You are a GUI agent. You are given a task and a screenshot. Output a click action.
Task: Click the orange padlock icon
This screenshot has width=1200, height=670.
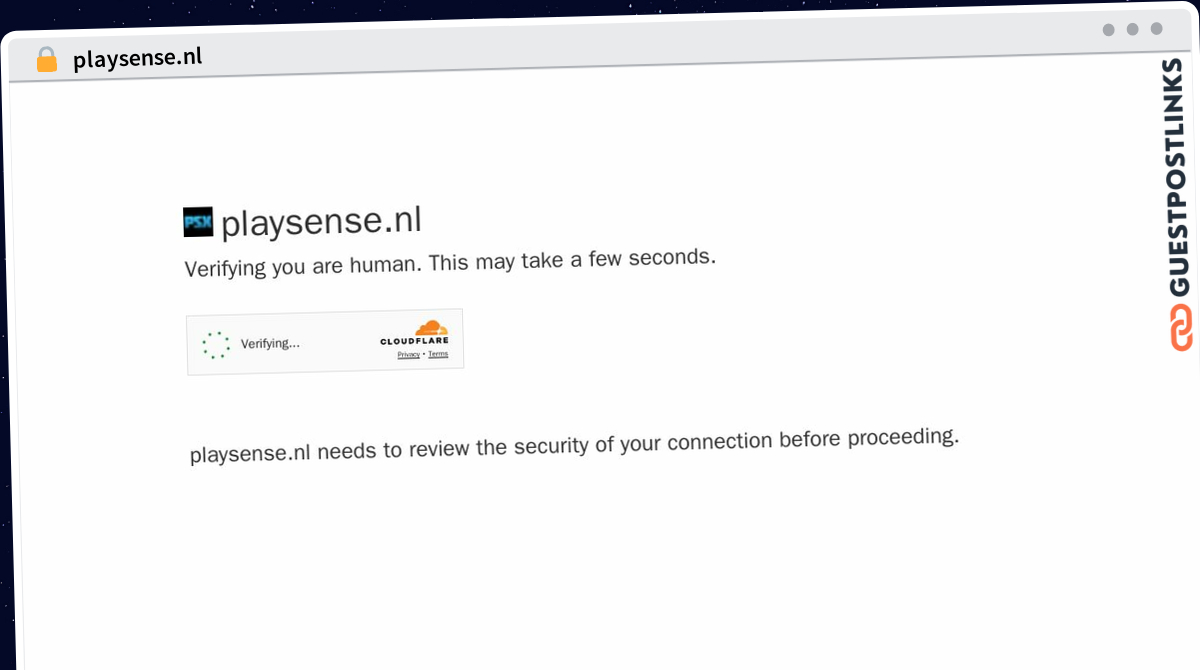click(x=47, y=60)
